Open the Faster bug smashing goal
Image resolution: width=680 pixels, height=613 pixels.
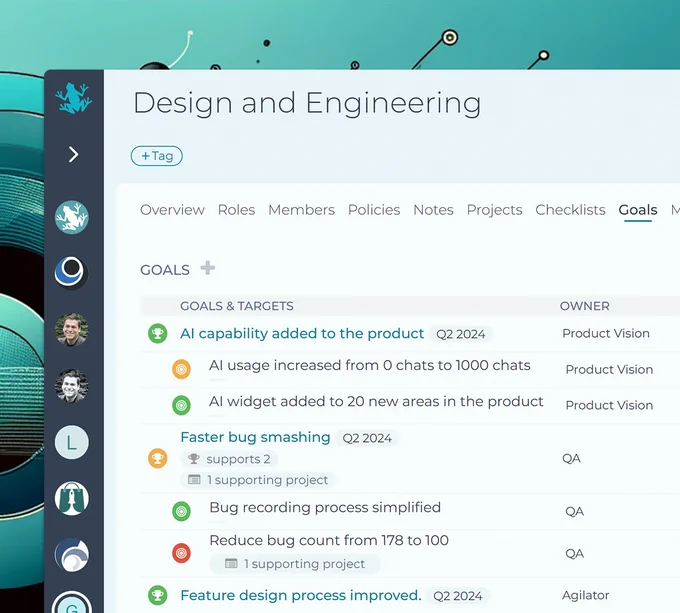click(255, 437)
